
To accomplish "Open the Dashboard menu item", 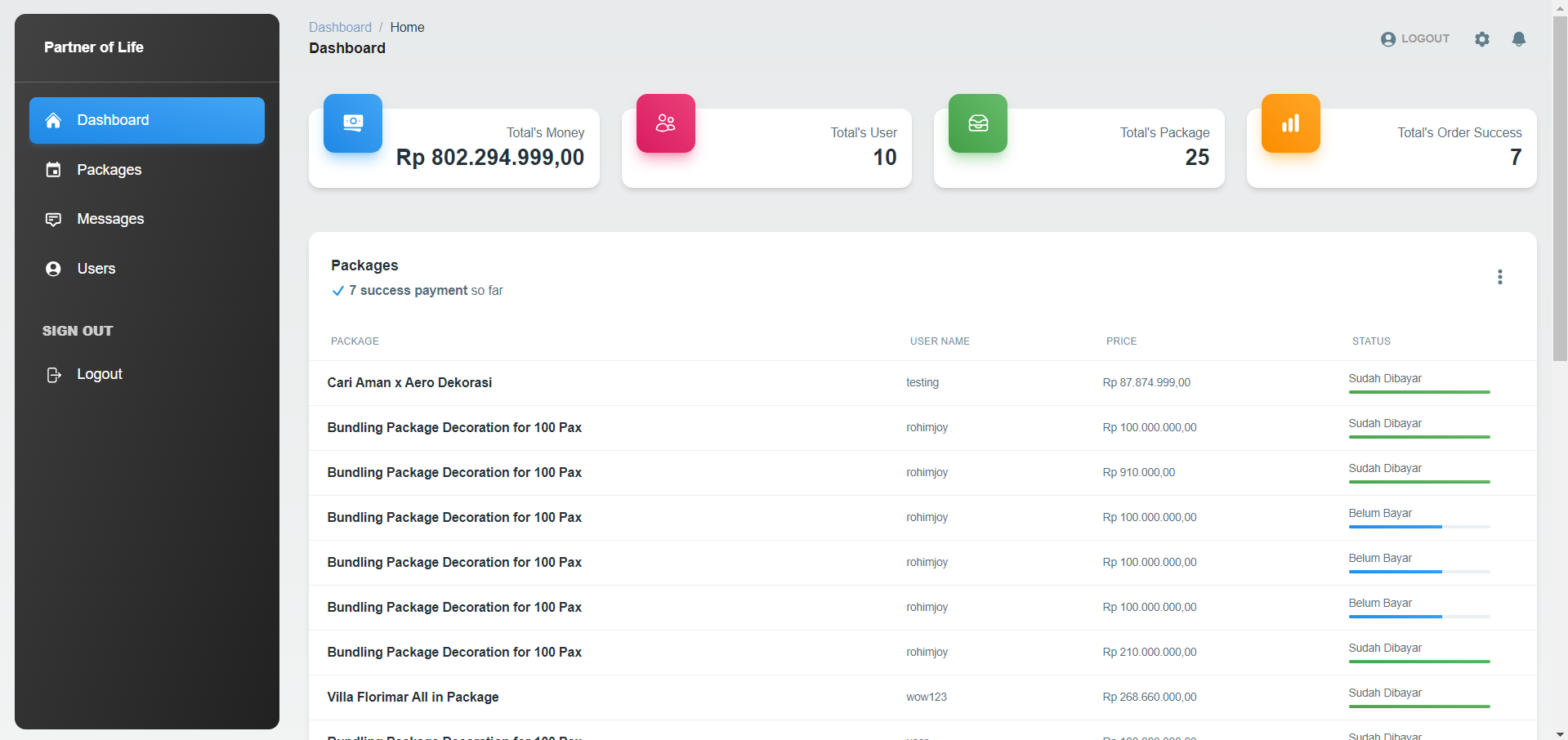I will tap(147, 120).
